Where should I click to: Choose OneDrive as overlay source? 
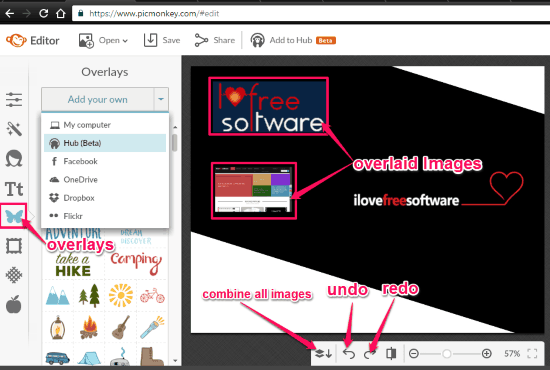[x=105, y=180]
